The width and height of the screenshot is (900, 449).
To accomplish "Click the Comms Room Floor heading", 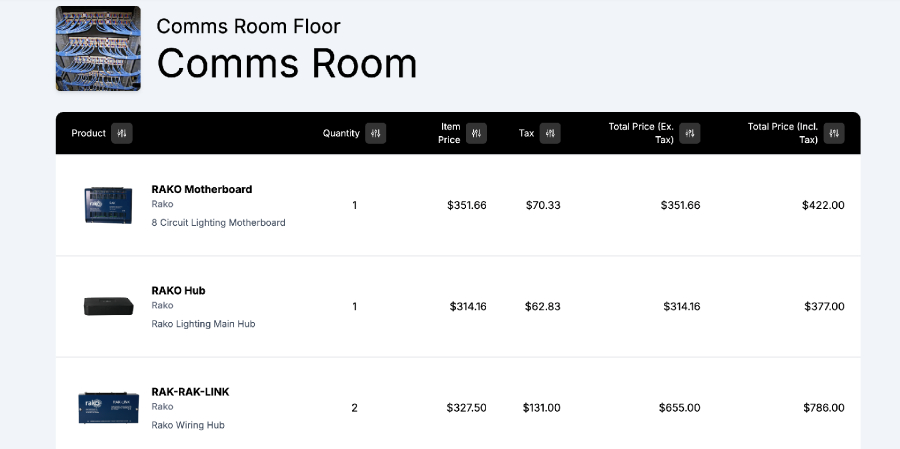I will pos(249,26).
